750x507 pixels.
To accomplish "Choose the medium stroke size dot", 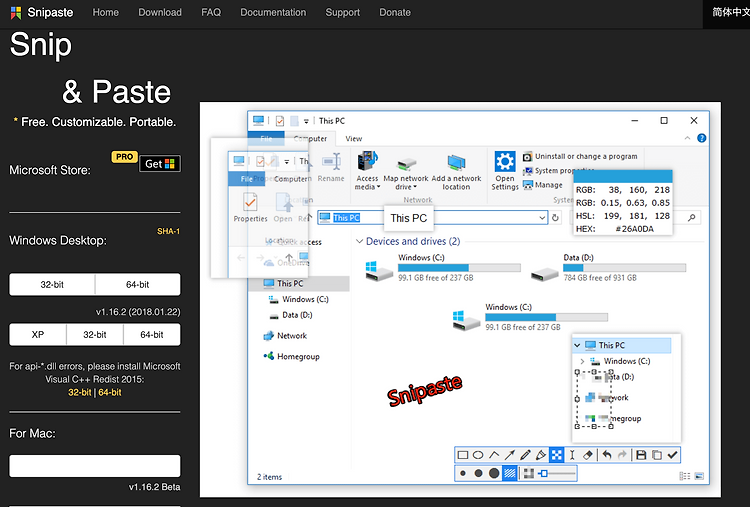I will (478, 474).
